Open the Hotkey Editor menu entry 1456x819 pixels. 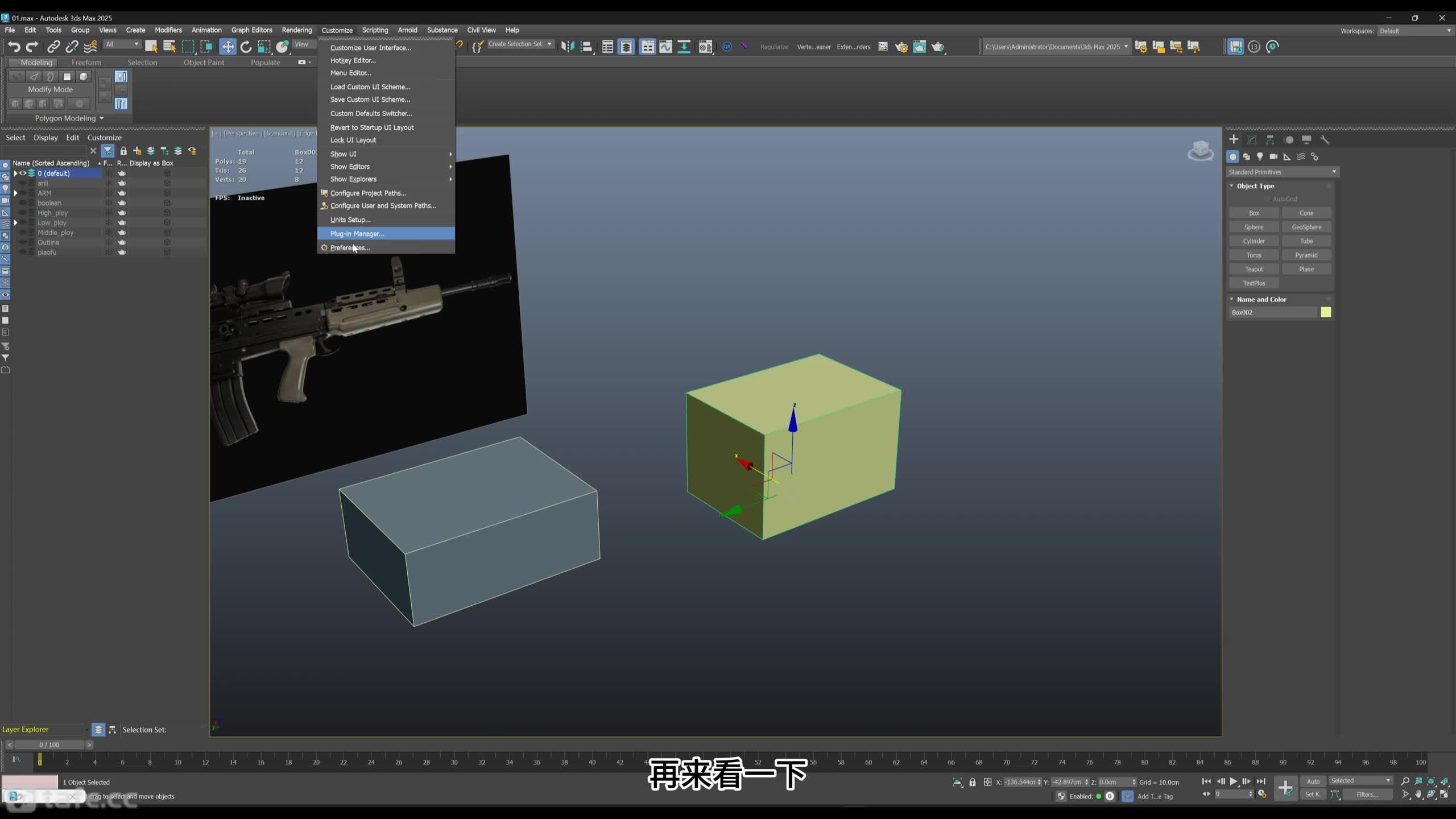click(386, 60)
